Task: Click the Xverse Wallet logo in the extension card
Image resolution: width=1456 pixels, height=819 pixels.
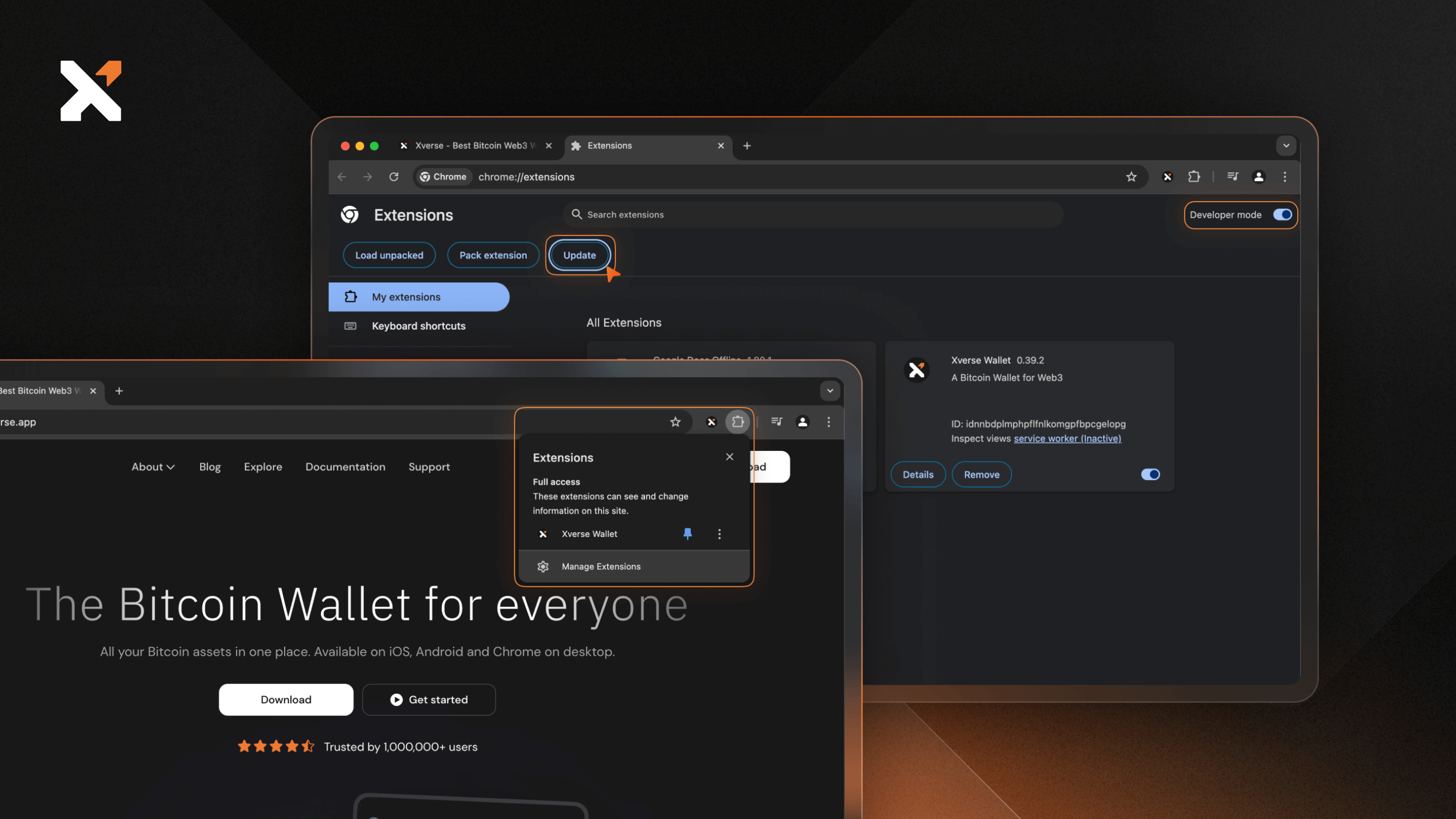Action: [916, 370]
